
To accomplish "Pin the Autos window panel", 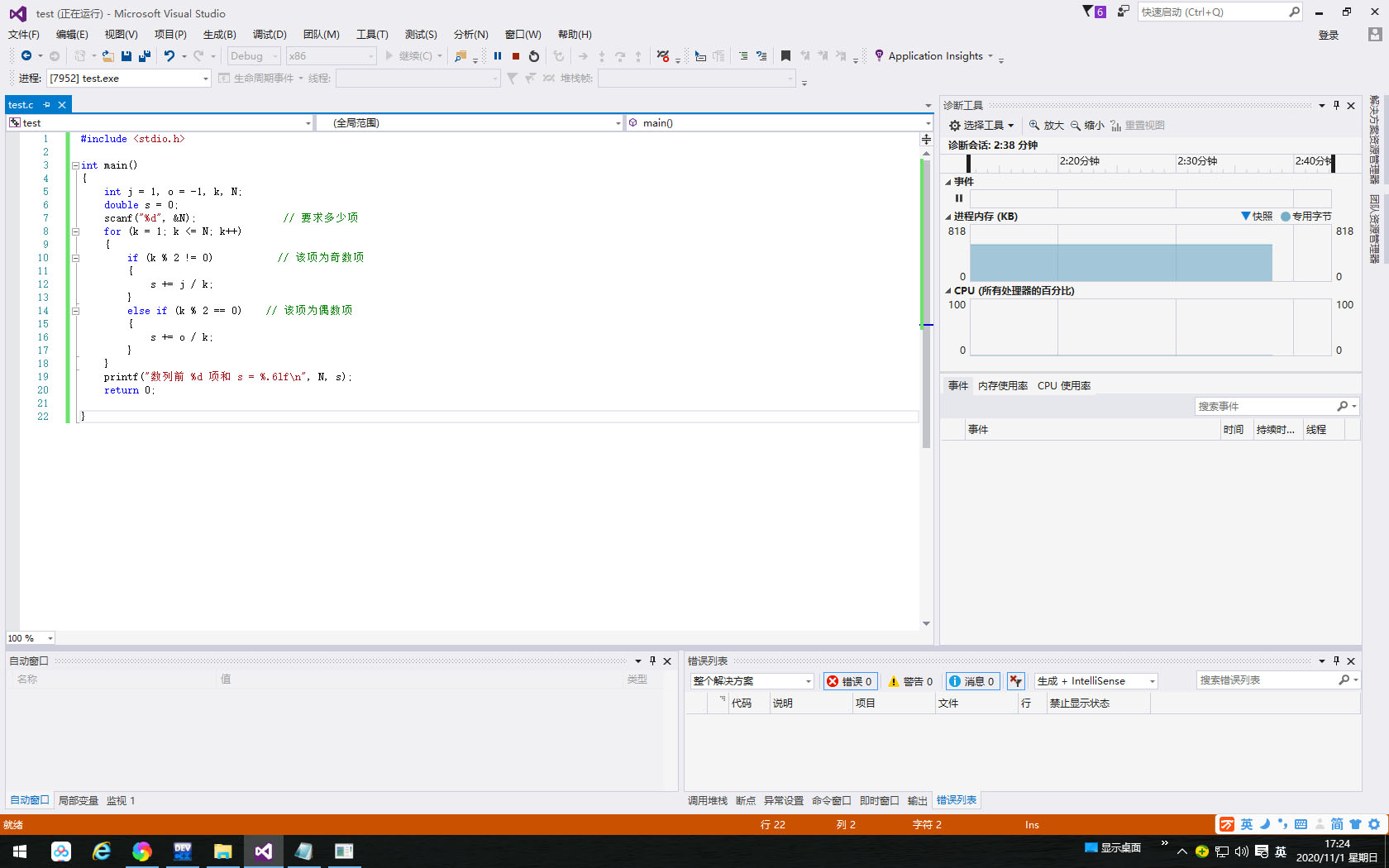I will tap(652, 661).
